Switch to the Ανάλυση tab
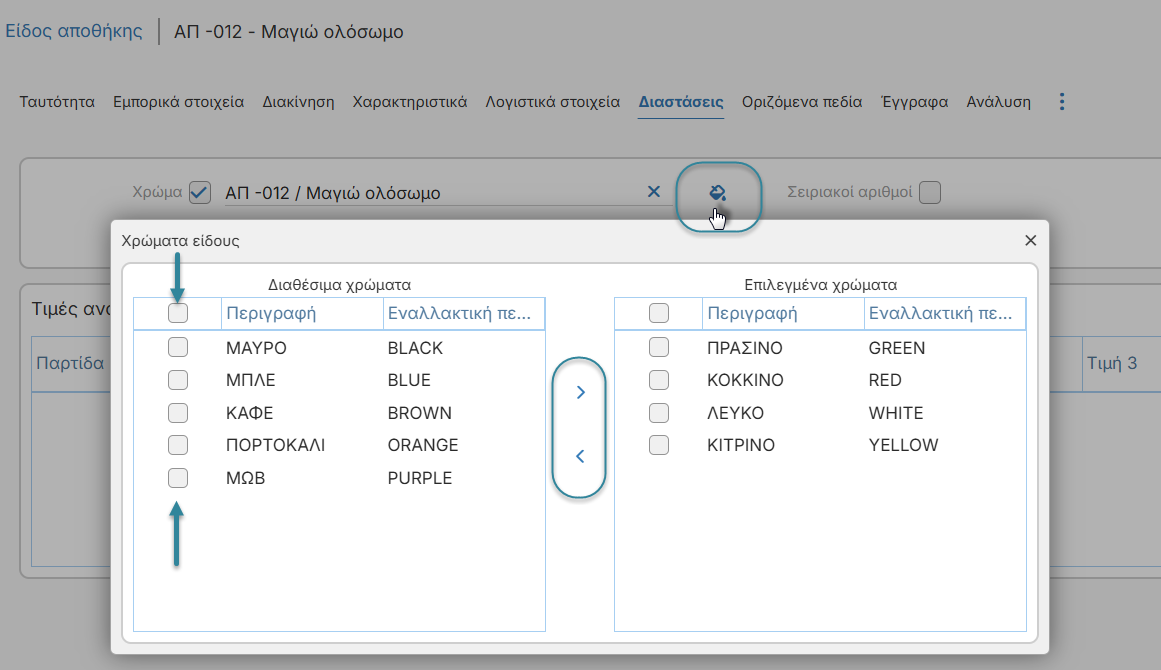 pyautogui.click(x=998, y=102)
